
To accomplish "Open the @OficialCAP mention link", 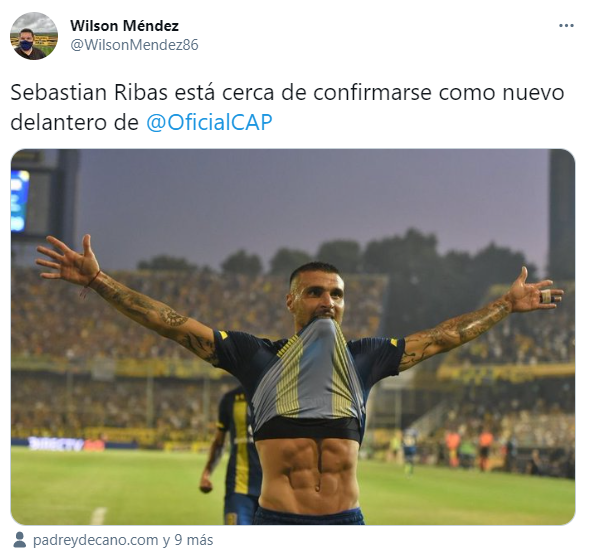I will (x=209, y=123).
